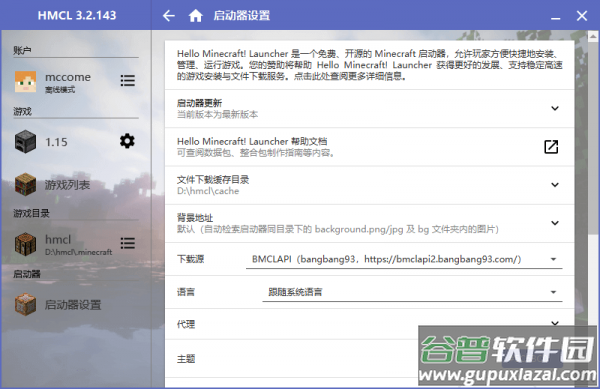Click the furnace icon for version 1.15
Viewport: 600px width, 389px height.
pos(25,142)
